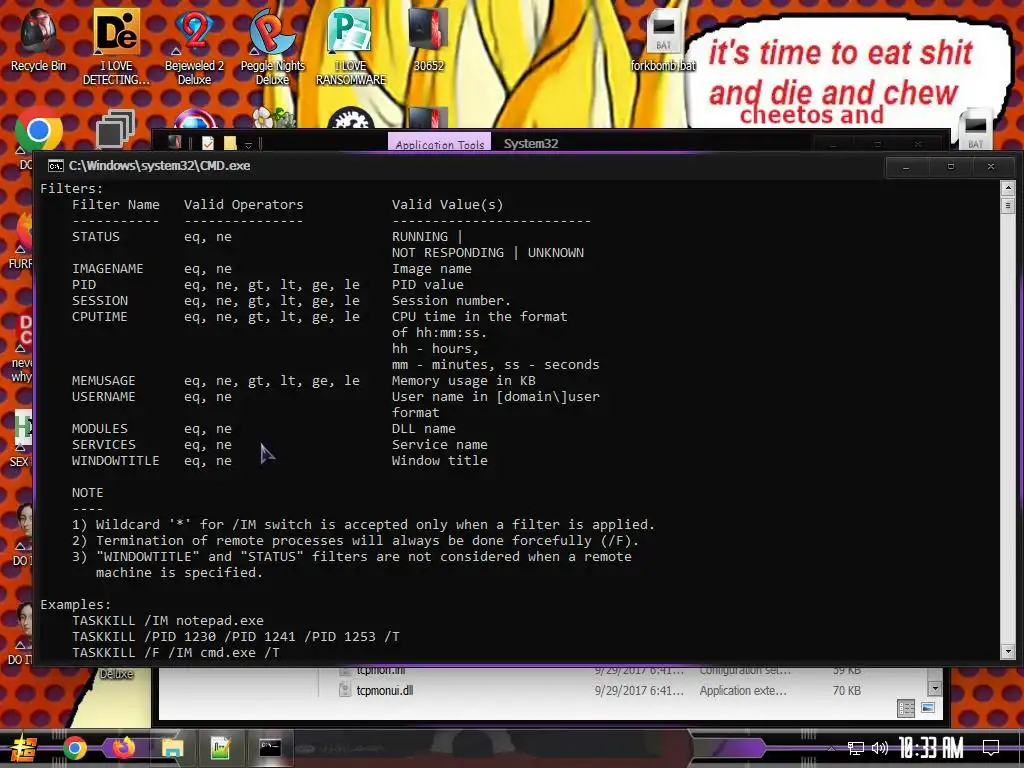The image size is (1024, 768).
Task: Open the clock showing 10:33 AM
Action: tap(931, 748)
